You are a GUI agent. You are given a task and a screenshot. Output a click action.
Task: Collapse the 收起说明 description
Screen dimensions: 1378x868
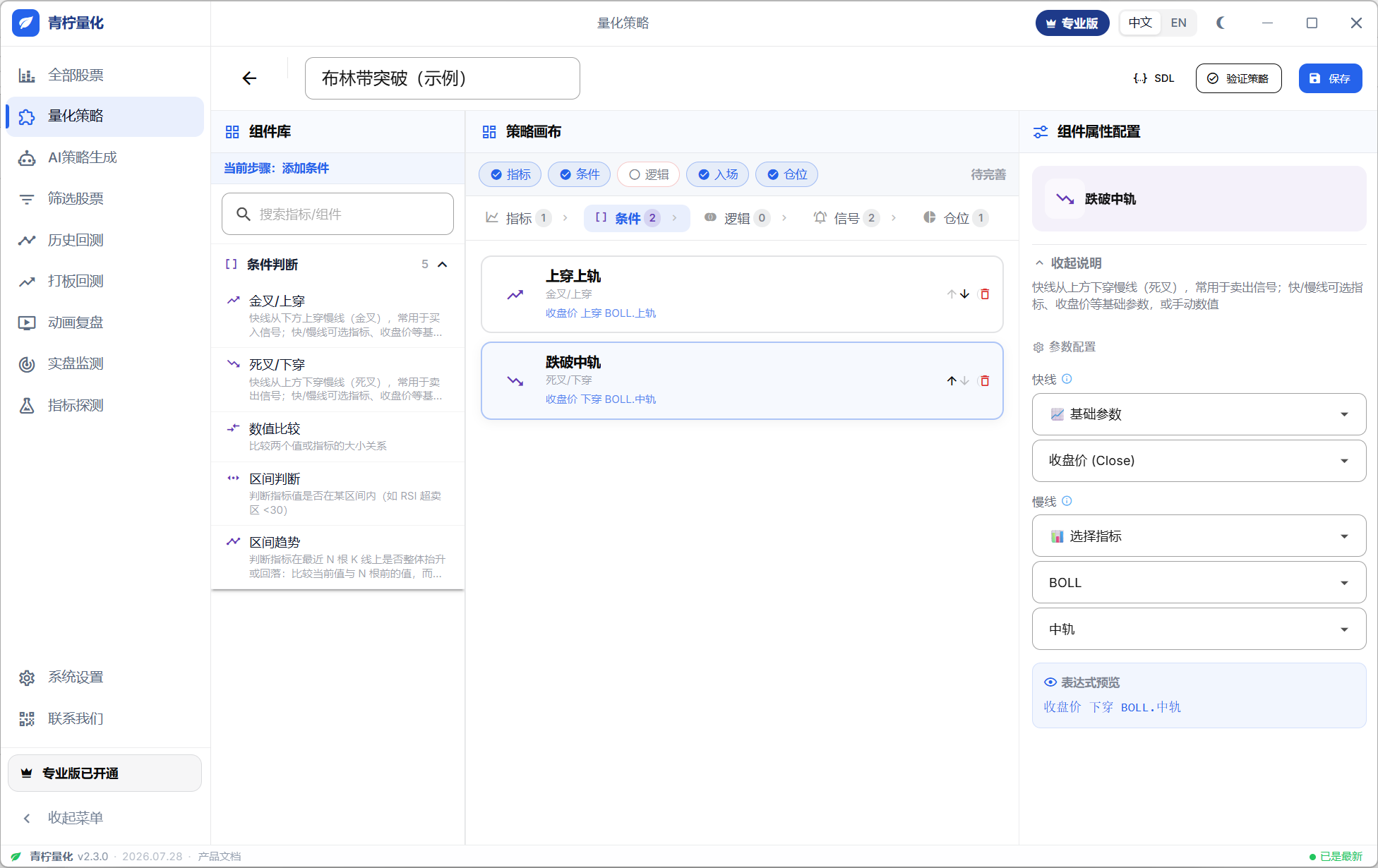pos(1069,263)
